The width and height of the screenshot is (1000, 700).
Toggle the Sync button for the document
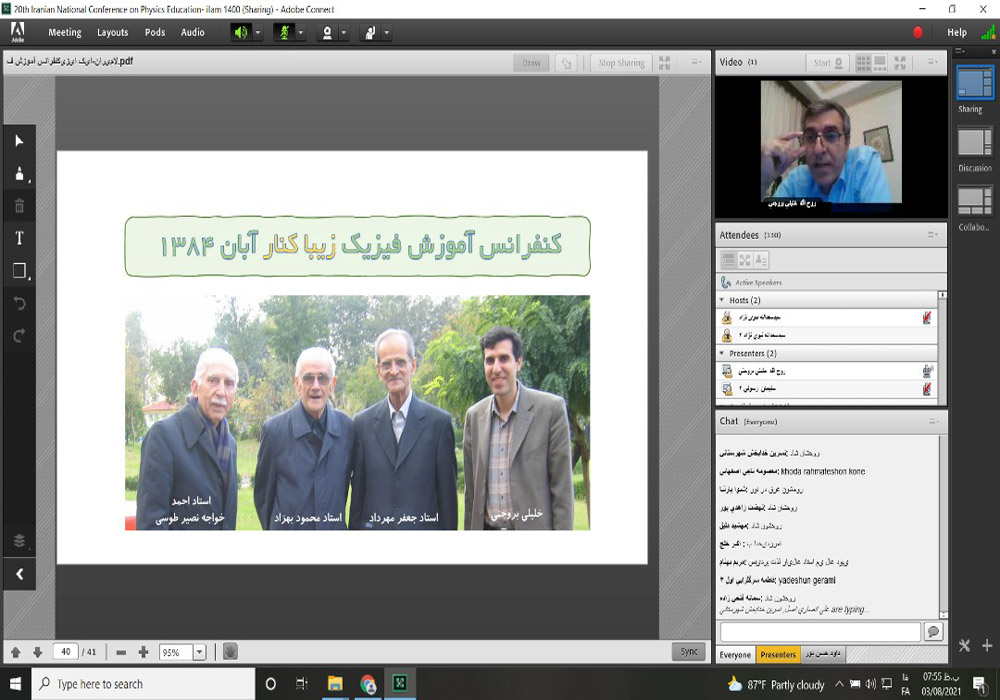click(689, 651)
